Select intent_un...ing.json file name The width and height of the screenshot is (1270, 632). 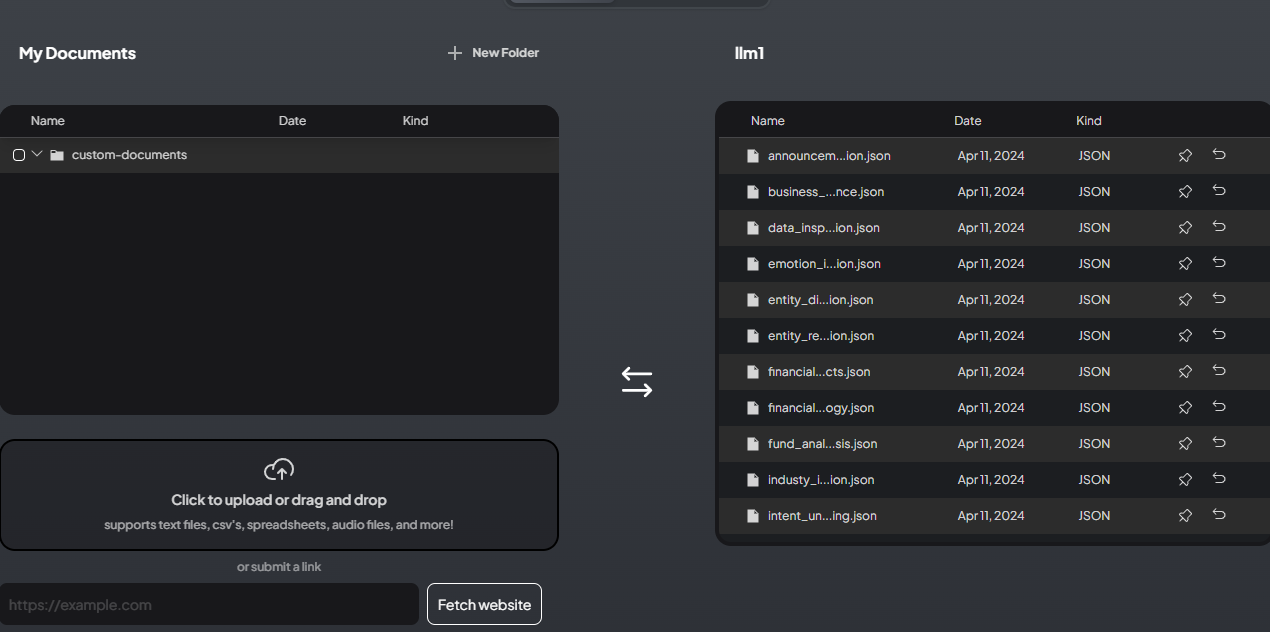click(x=822, y=516)
